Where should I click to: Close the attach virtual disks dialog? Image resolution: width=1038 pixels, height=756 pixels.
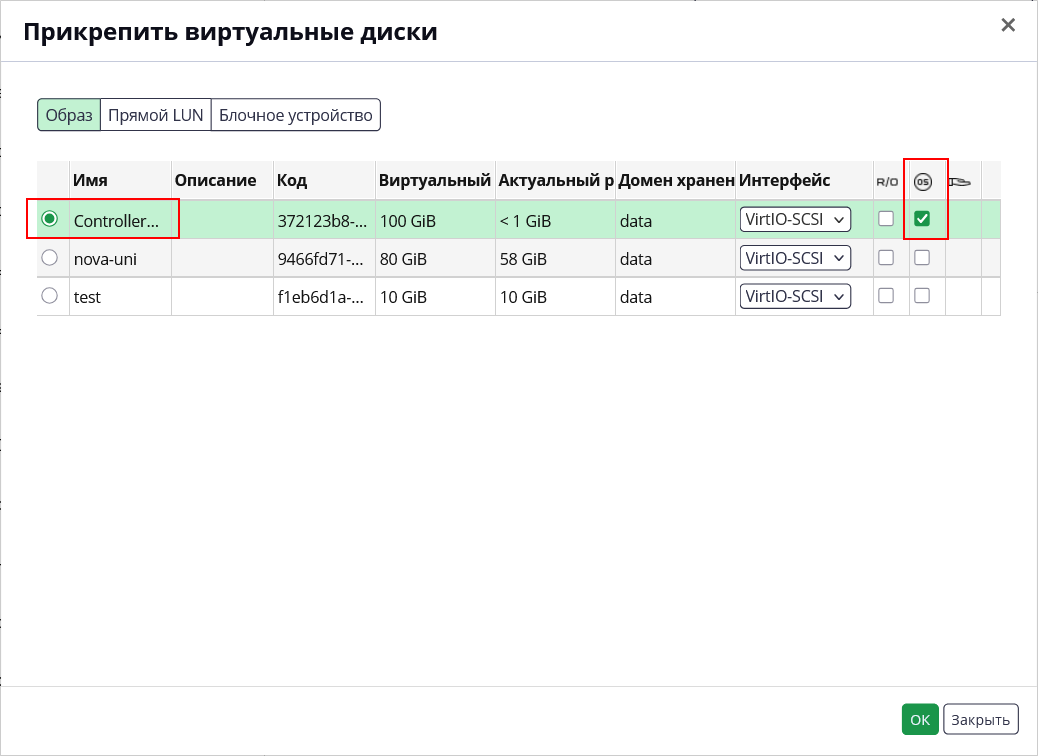1008,25
